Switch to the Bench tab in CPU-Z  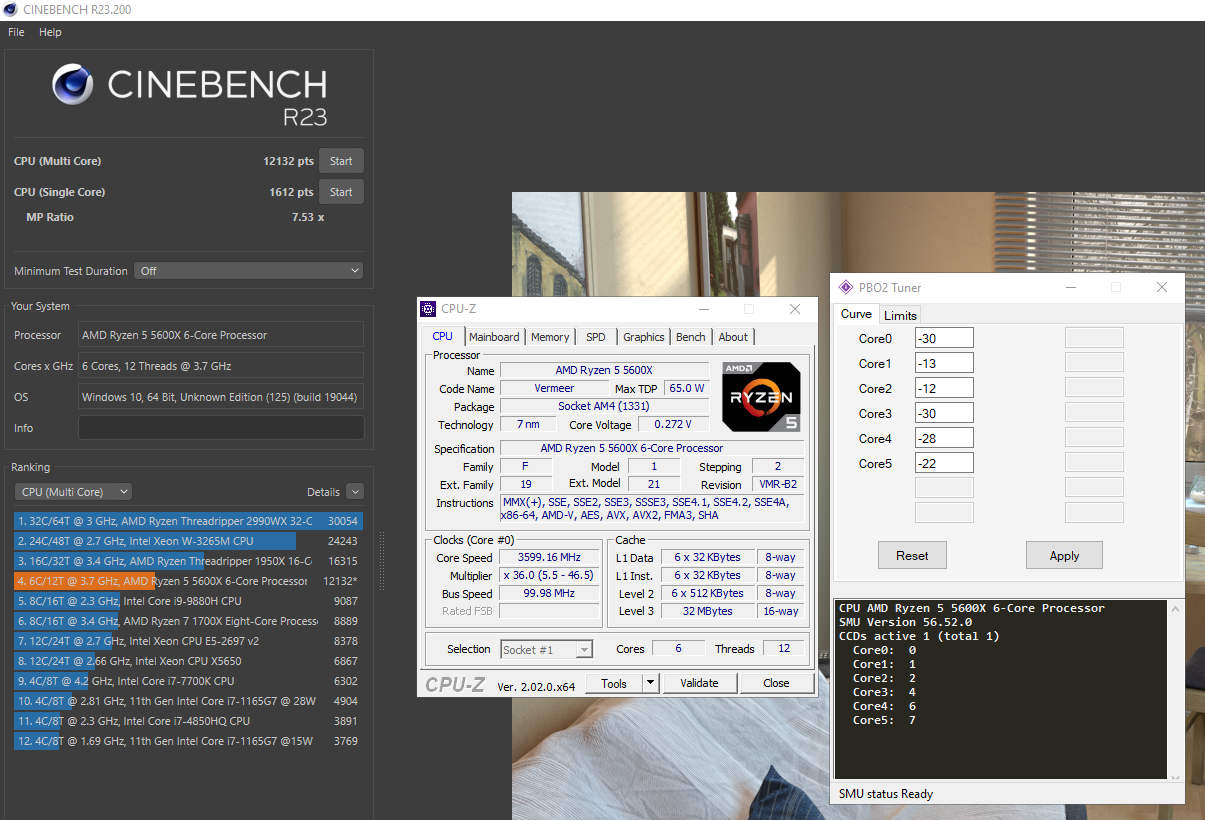[690, 337]
